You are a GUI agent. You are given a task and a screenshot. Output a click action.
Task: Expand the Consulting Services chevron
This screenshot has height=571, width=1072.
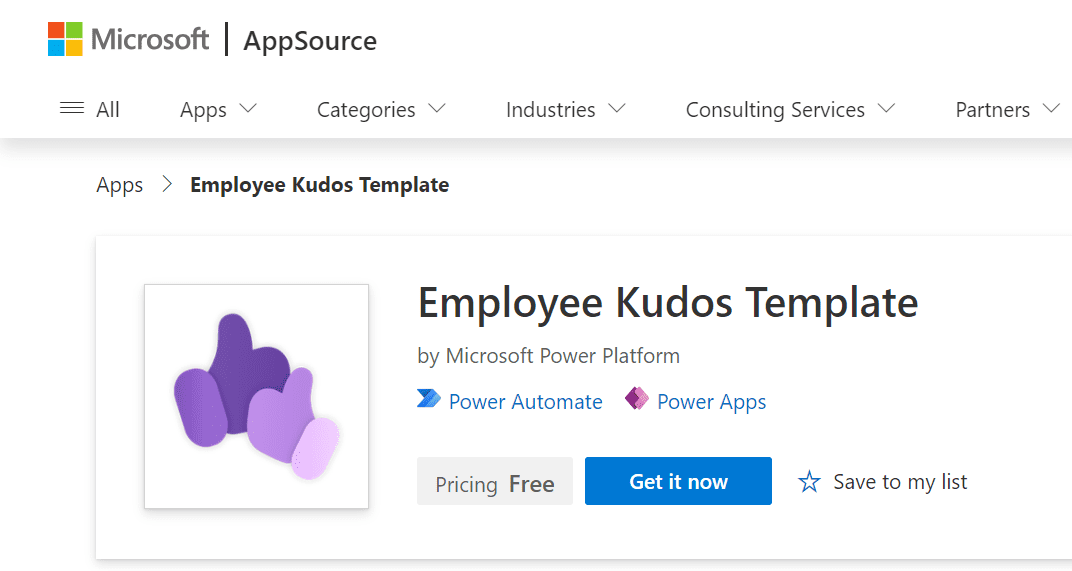886,108
